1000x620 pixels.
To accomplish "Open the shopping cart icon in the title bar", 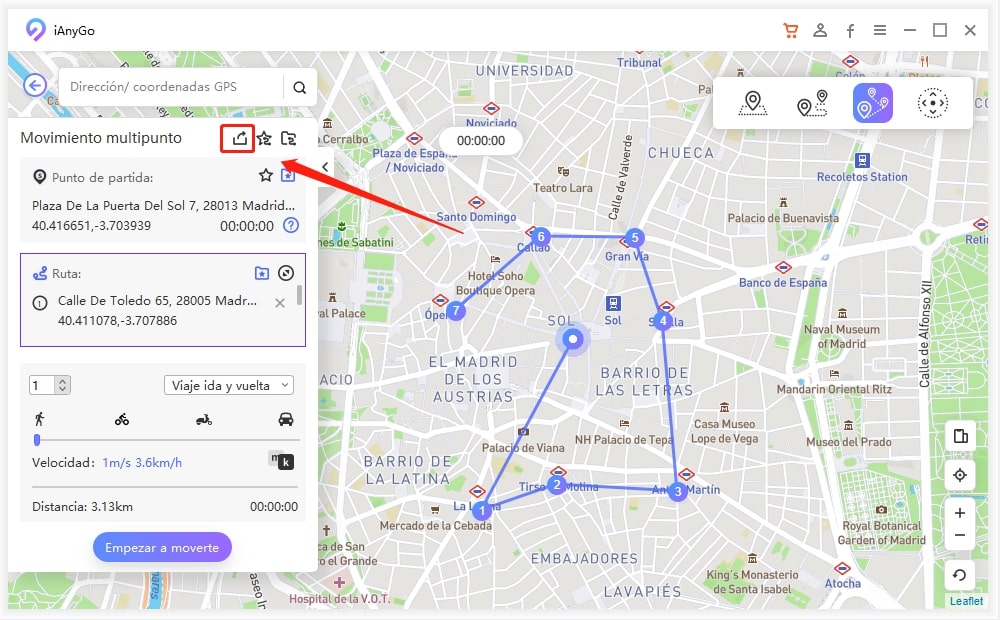I will [791, 30].
